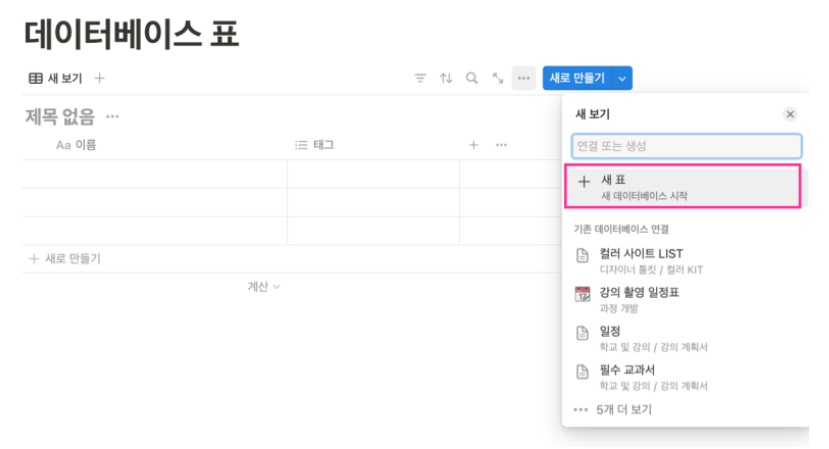Click the 강의 촬영 일정표 calendar icon

click(582, 294)
